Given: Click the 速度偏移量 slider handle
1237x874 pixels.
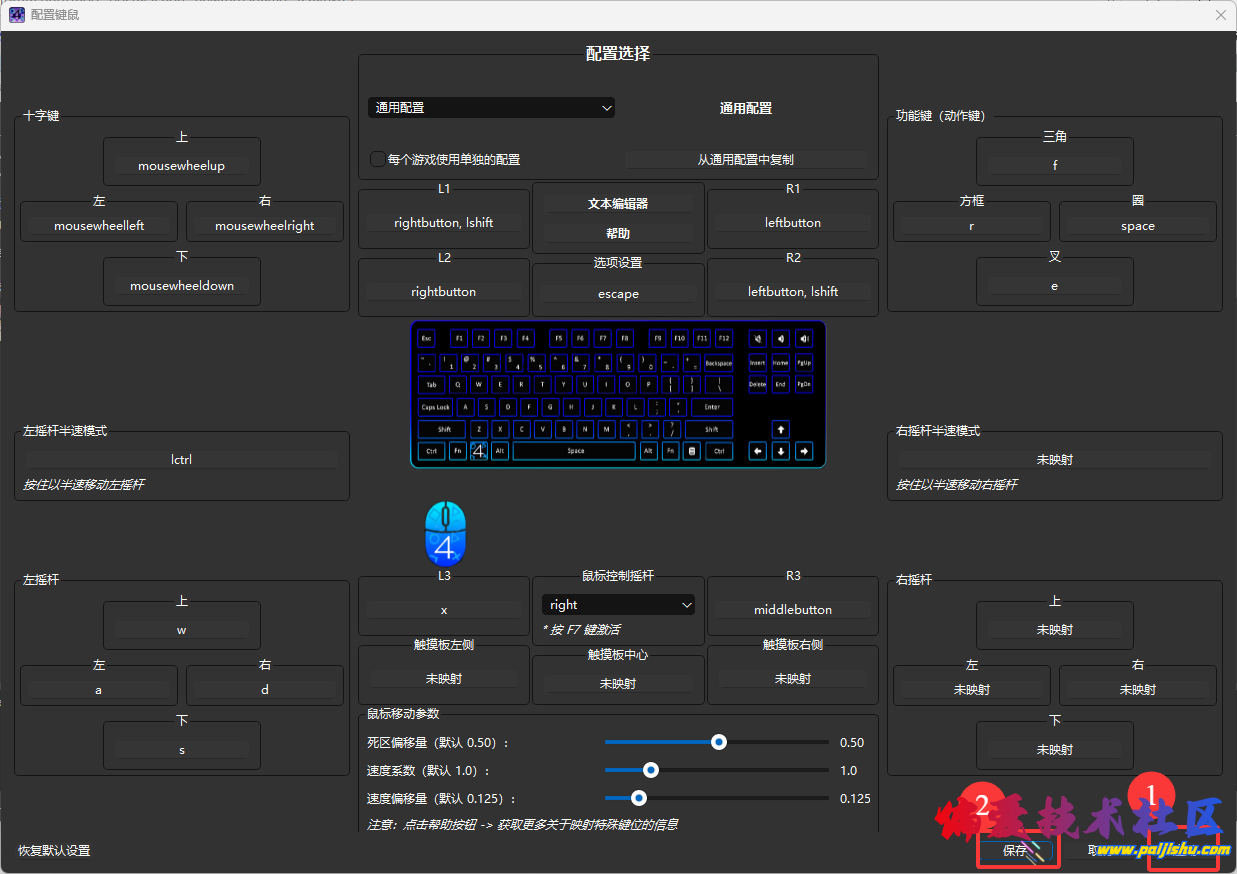Looking at the screenshot, I should click(639, 798).
